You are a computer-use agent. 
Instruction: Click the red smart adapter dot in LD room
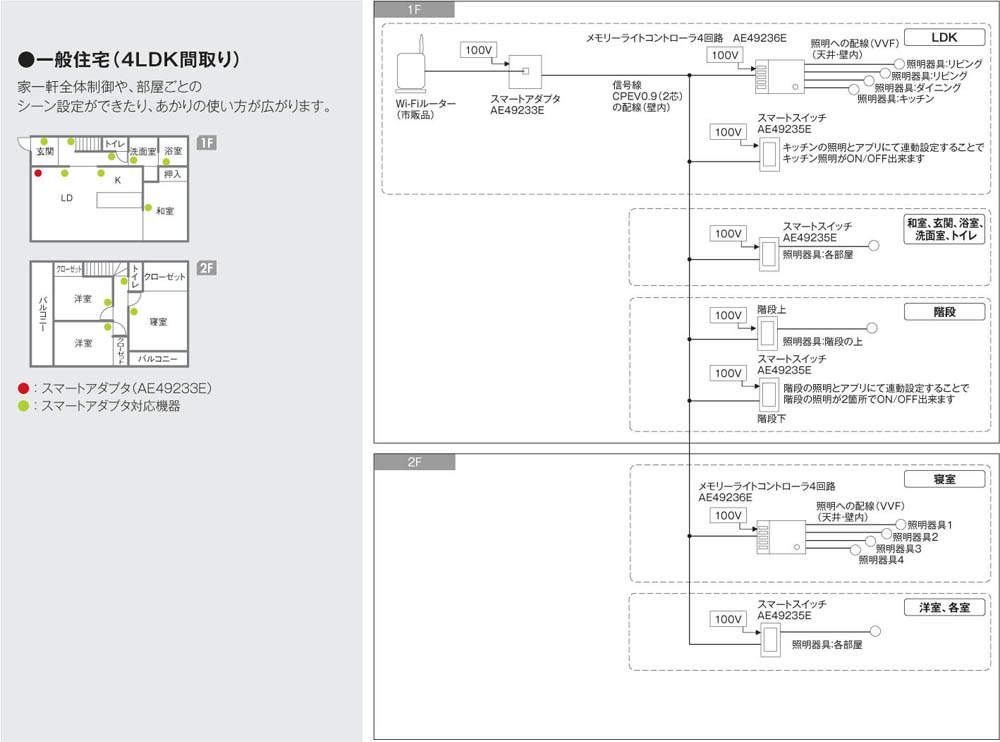(38, 173)
